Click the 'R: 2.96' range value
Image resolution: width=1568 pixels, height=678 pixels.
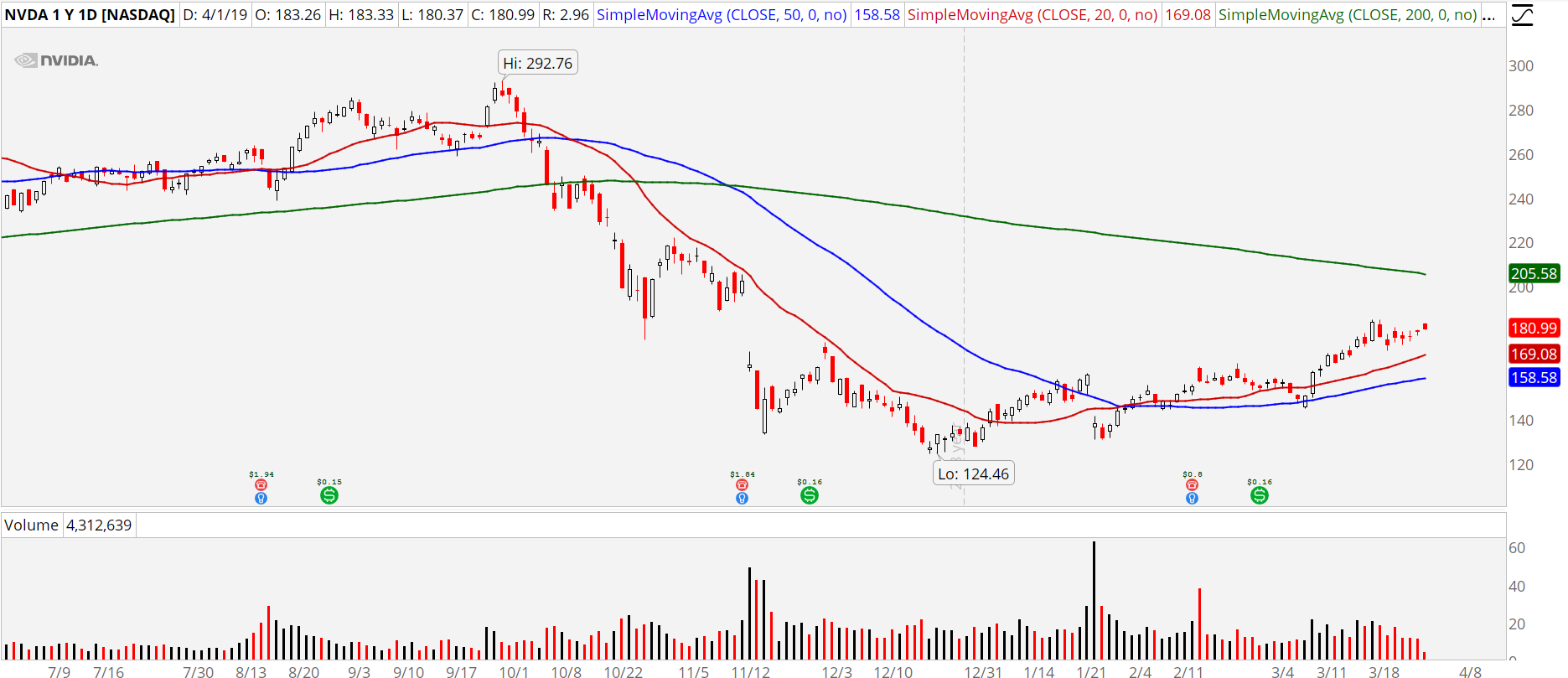[x=566, y=15]
